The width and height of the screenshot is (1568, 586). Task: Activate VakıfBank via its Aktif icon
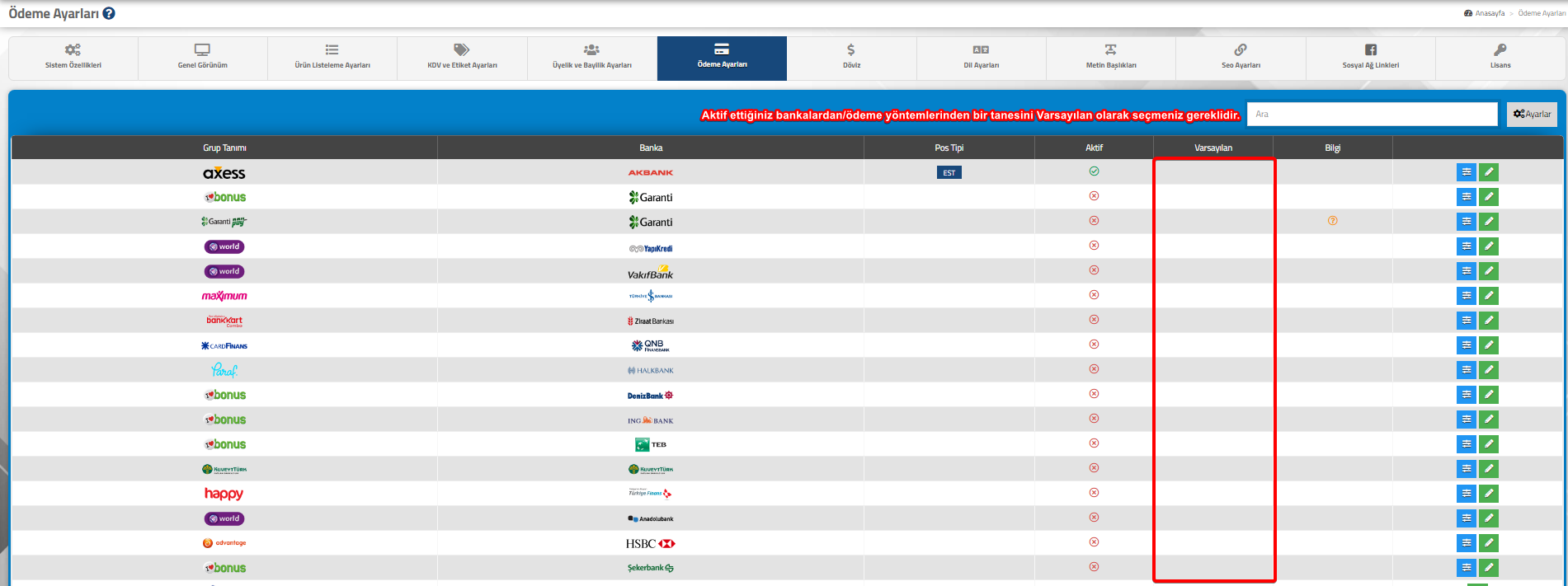click(x=1094, y=270)
